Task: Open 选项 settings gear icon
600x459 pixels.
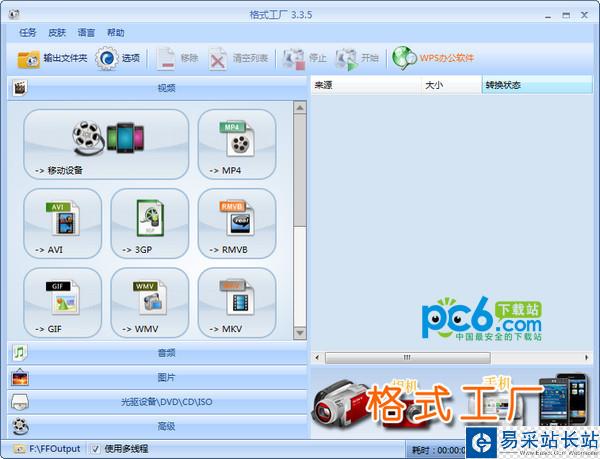Action: pyautogui.click(x=107, y=59)
